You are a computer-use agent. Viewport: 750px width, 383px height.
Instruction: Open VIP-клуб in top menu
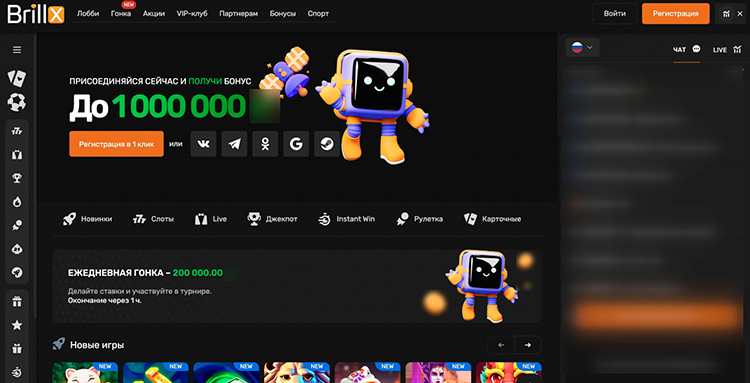(192, 14)
